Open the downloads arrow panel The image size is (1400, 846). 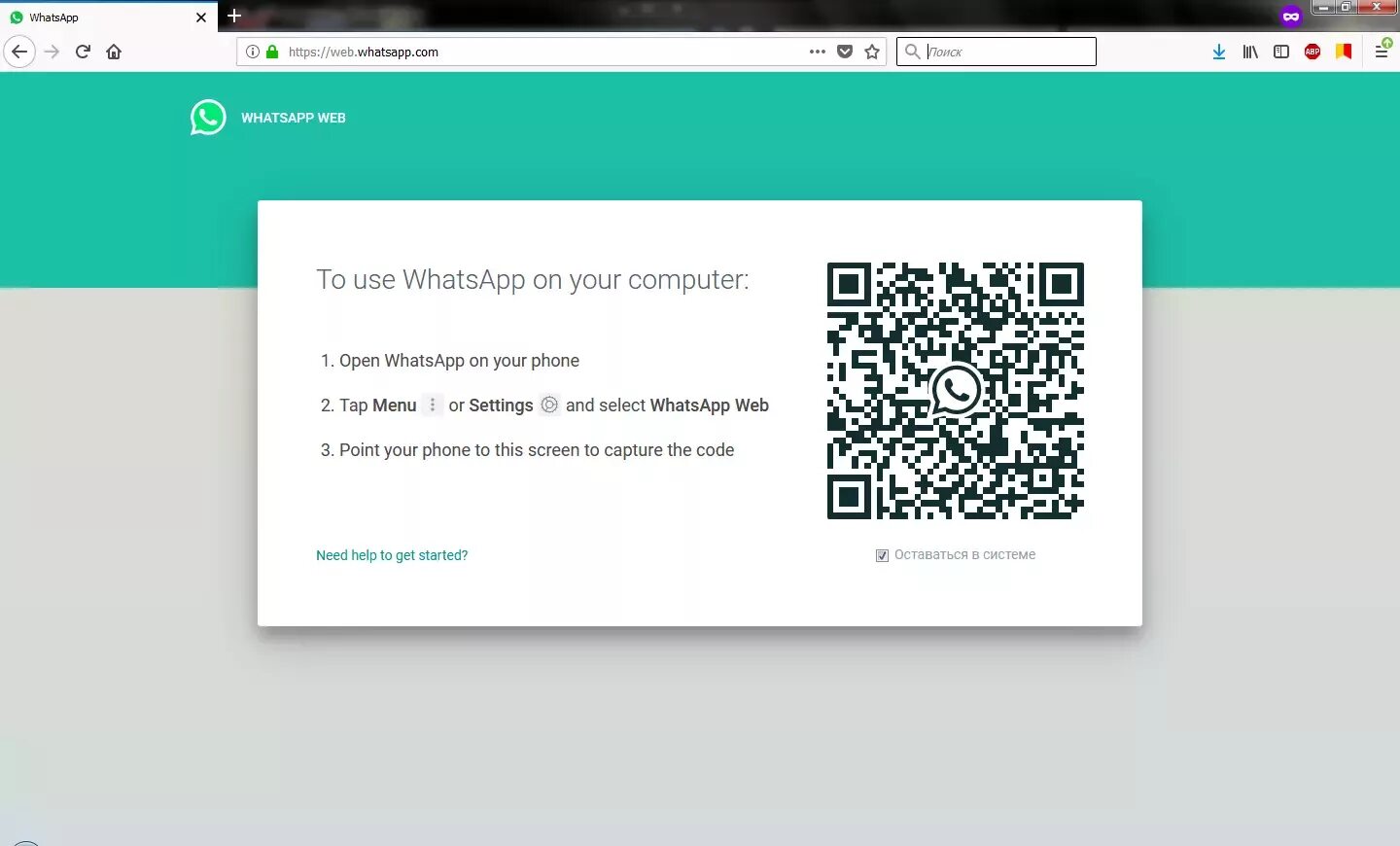point(1219,52)
